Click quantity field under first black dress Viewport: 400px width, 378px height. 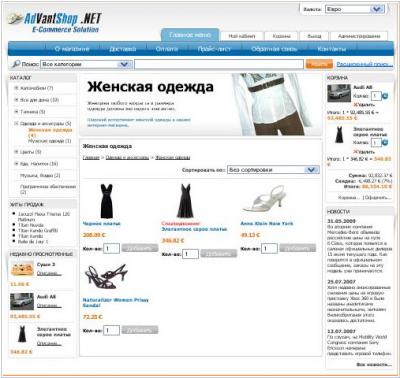coord(111,248)
